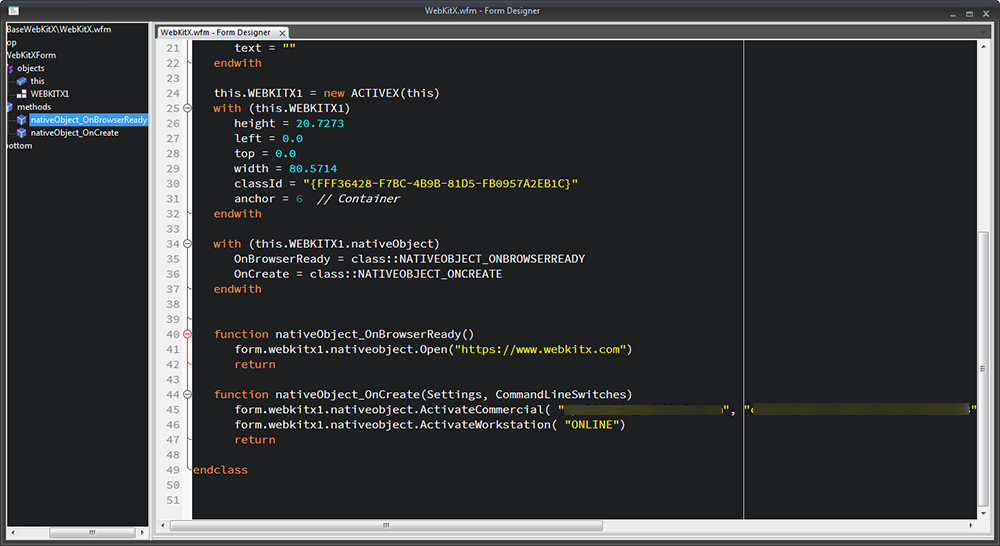Image resolution: width=1000 pixels, height=546 pixels.
Task: Close the WebKitX.wfm Form Designer tab
Action: coord(283,33)
